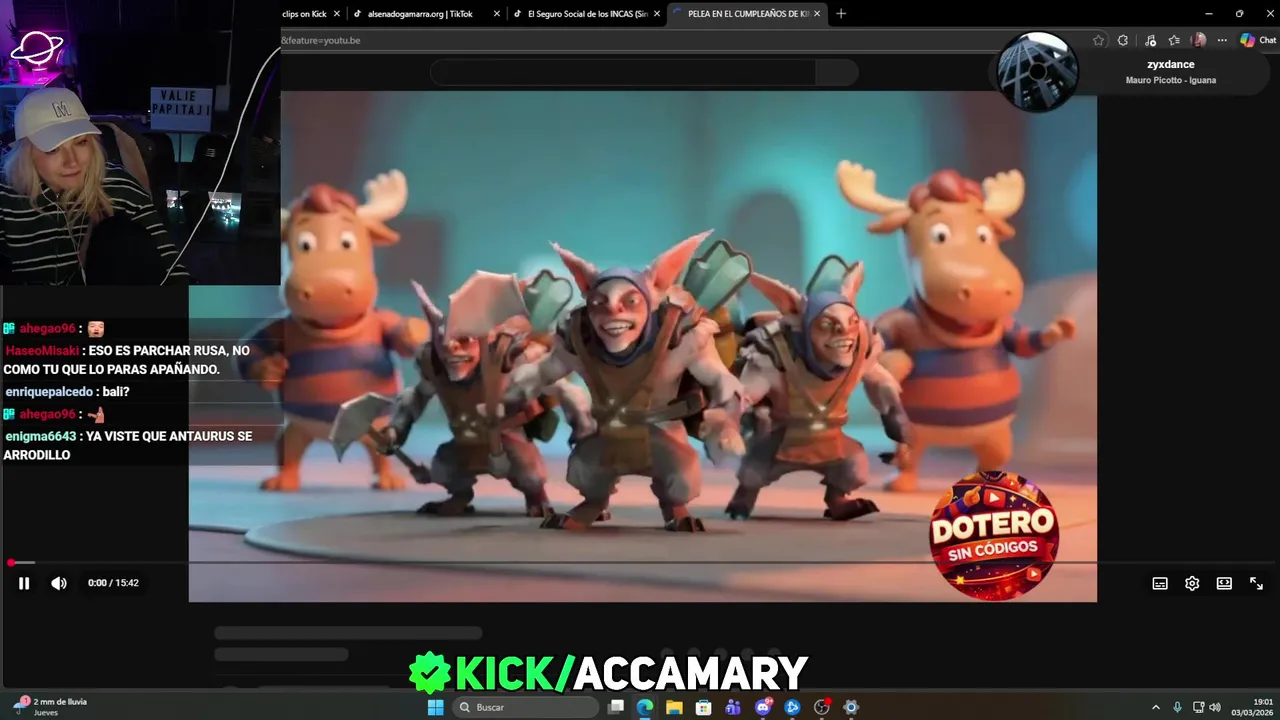Open the weather widget '2 mm de lluvia'
The width and height of the screenshot is (1280, 720).
(x=50, y=707)
